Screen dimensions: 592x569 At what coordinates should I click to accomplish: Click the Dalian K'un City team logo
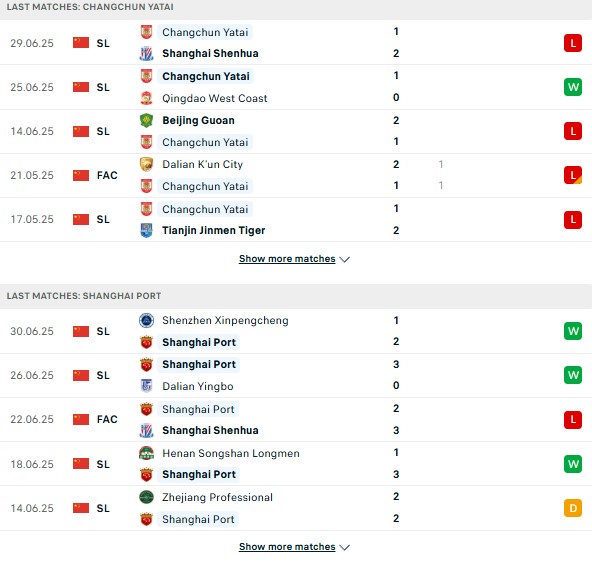tap(146, 164)
